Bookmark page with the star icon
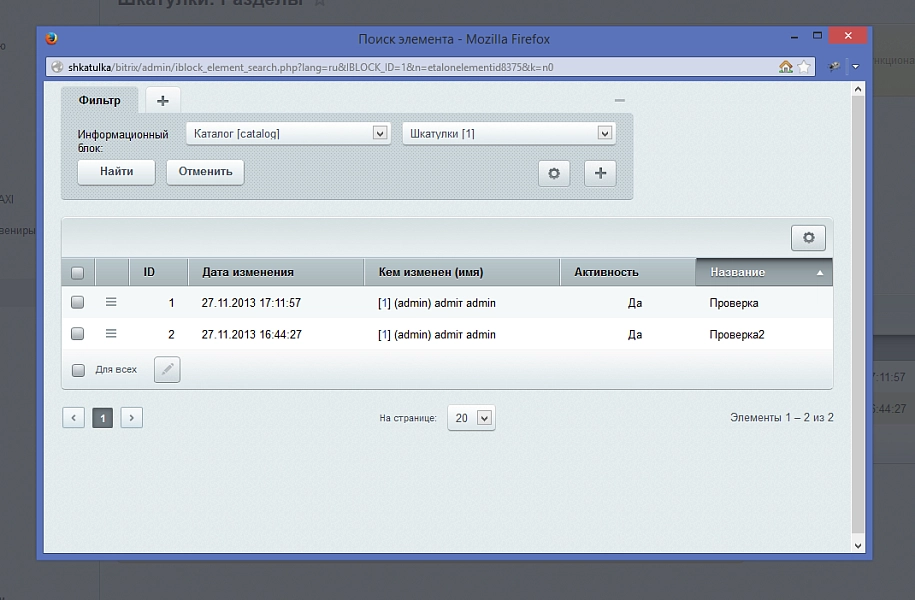This screenshot has width=915, height=600. [x=804, y=67]
